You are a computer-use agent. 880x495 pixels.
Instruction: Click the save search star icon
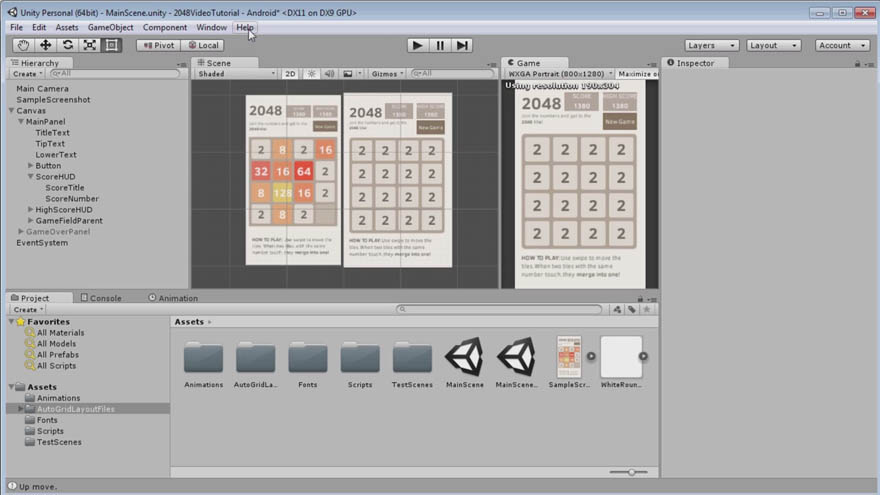647,309
